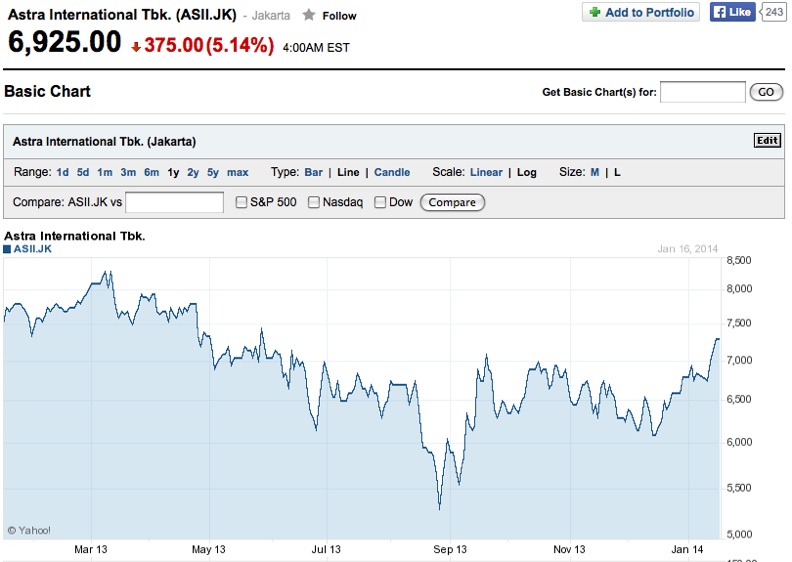Click the Follow star icon
This screenshot has width=792, height=562.
309,15
